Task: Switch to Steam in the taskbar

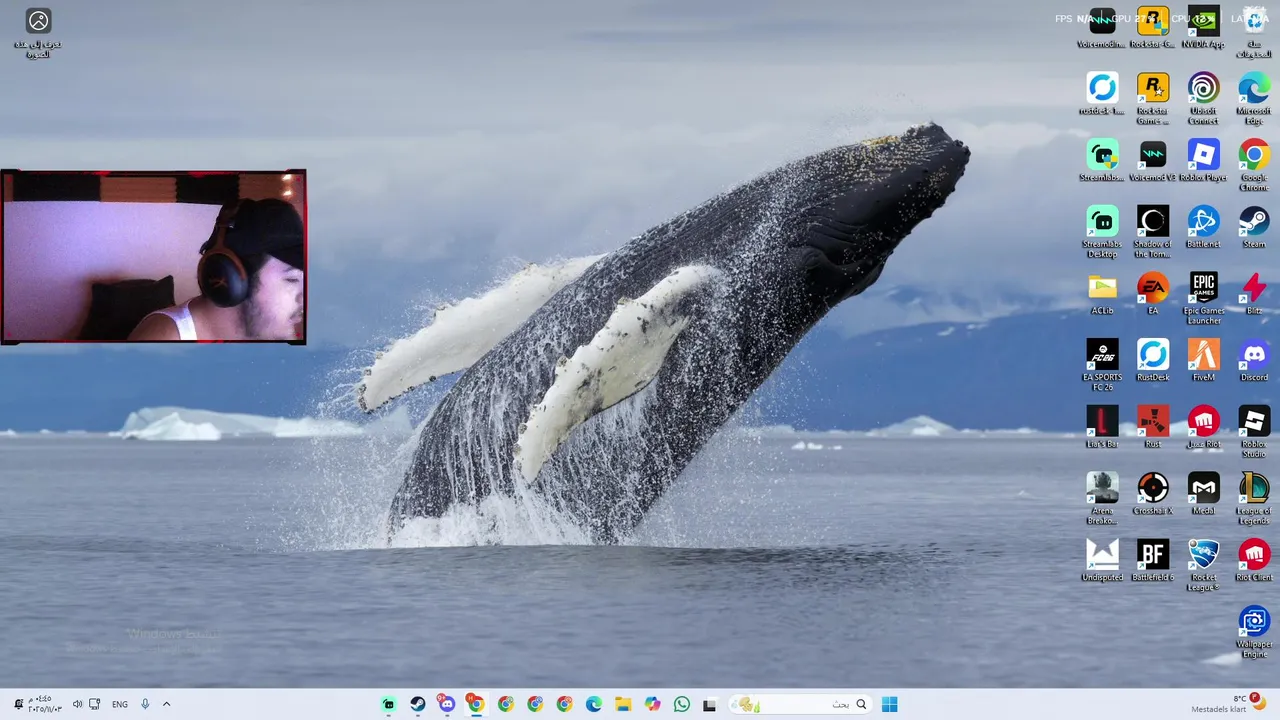Action: pyautogui.click(x=418, y=704)
